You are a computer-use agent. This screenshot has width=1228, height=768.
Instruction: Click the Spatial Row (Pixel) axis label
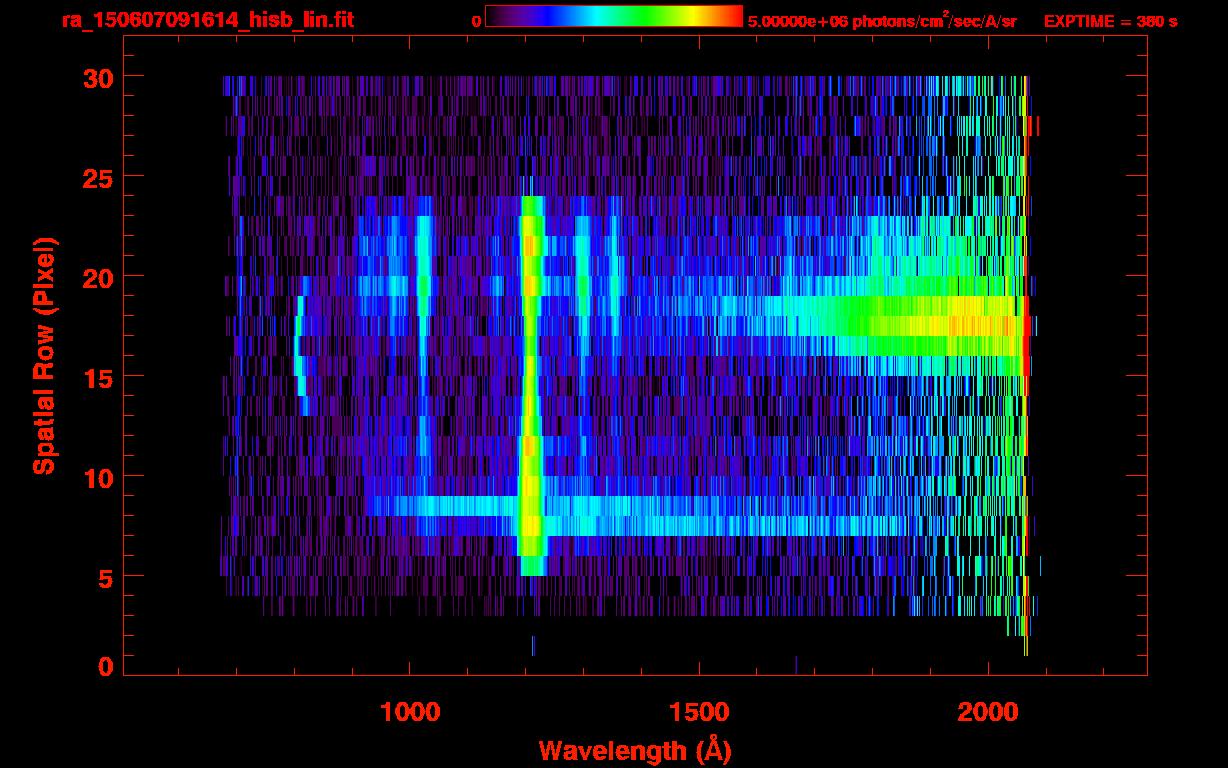point(44,355)
